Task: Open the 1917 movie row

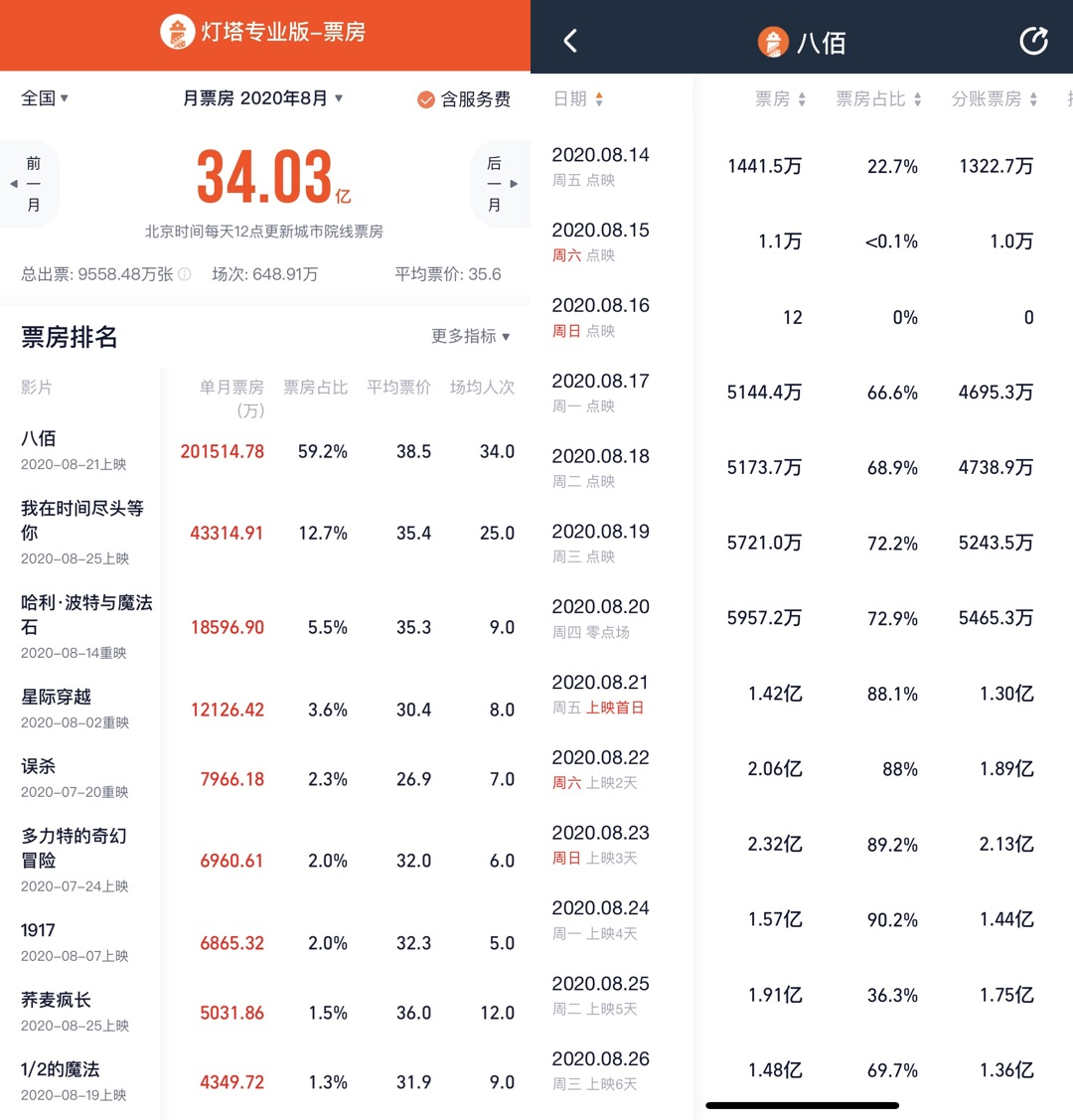Action: (265, 942)
